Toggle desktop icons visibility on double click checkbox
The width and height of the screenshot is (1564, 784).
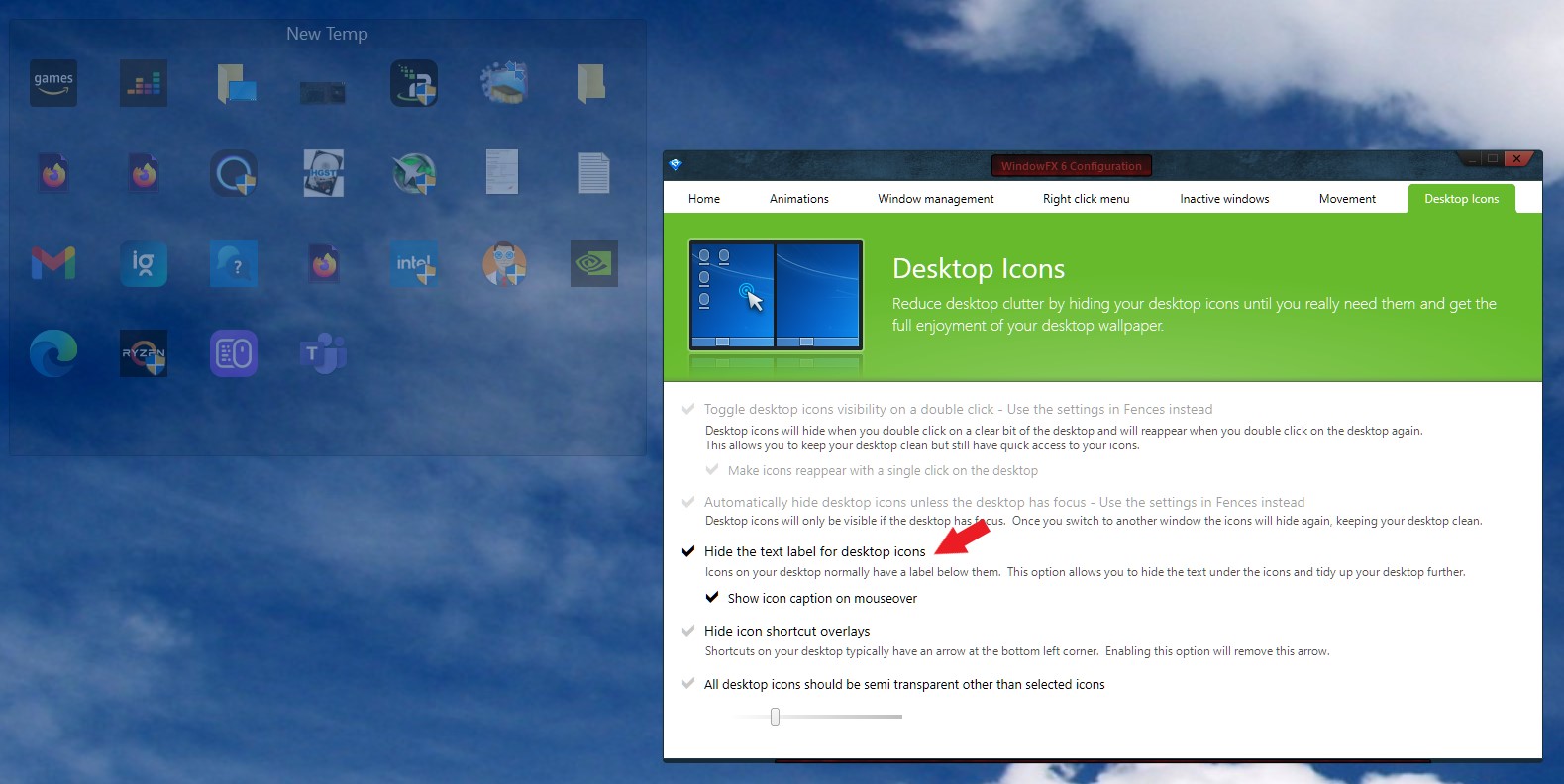688,409
